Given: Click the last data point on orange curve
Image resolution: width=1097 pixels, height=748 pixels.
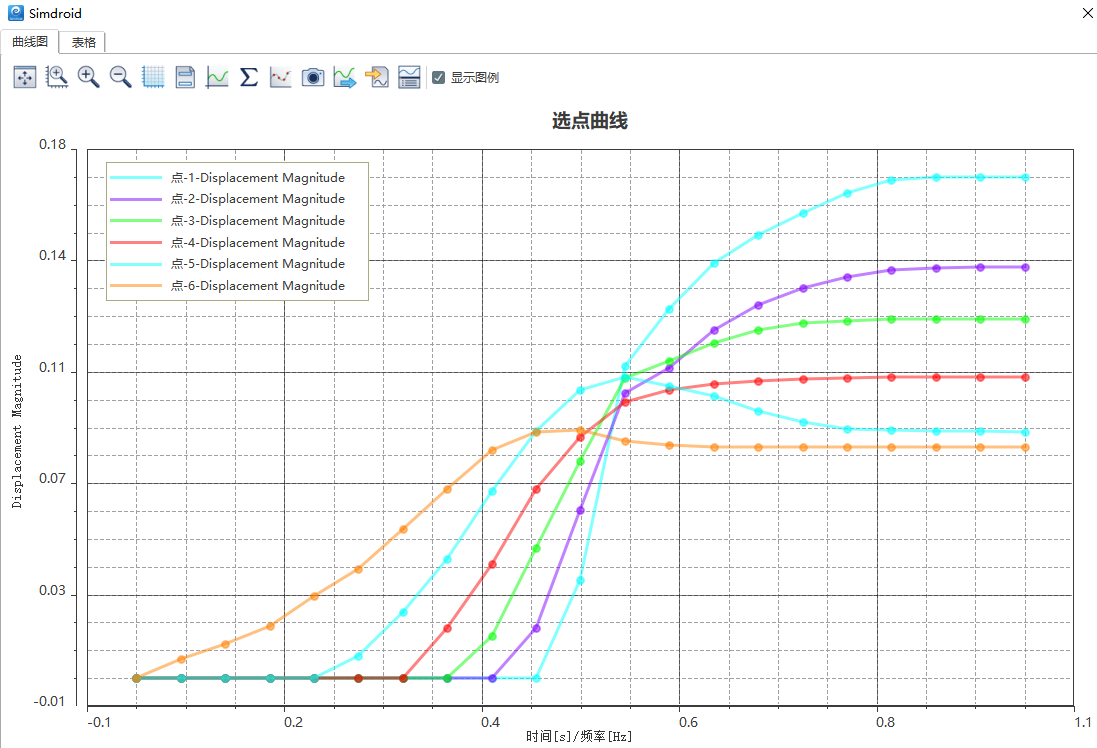Looking at the screenshot, I should [x=1025, y=447].
